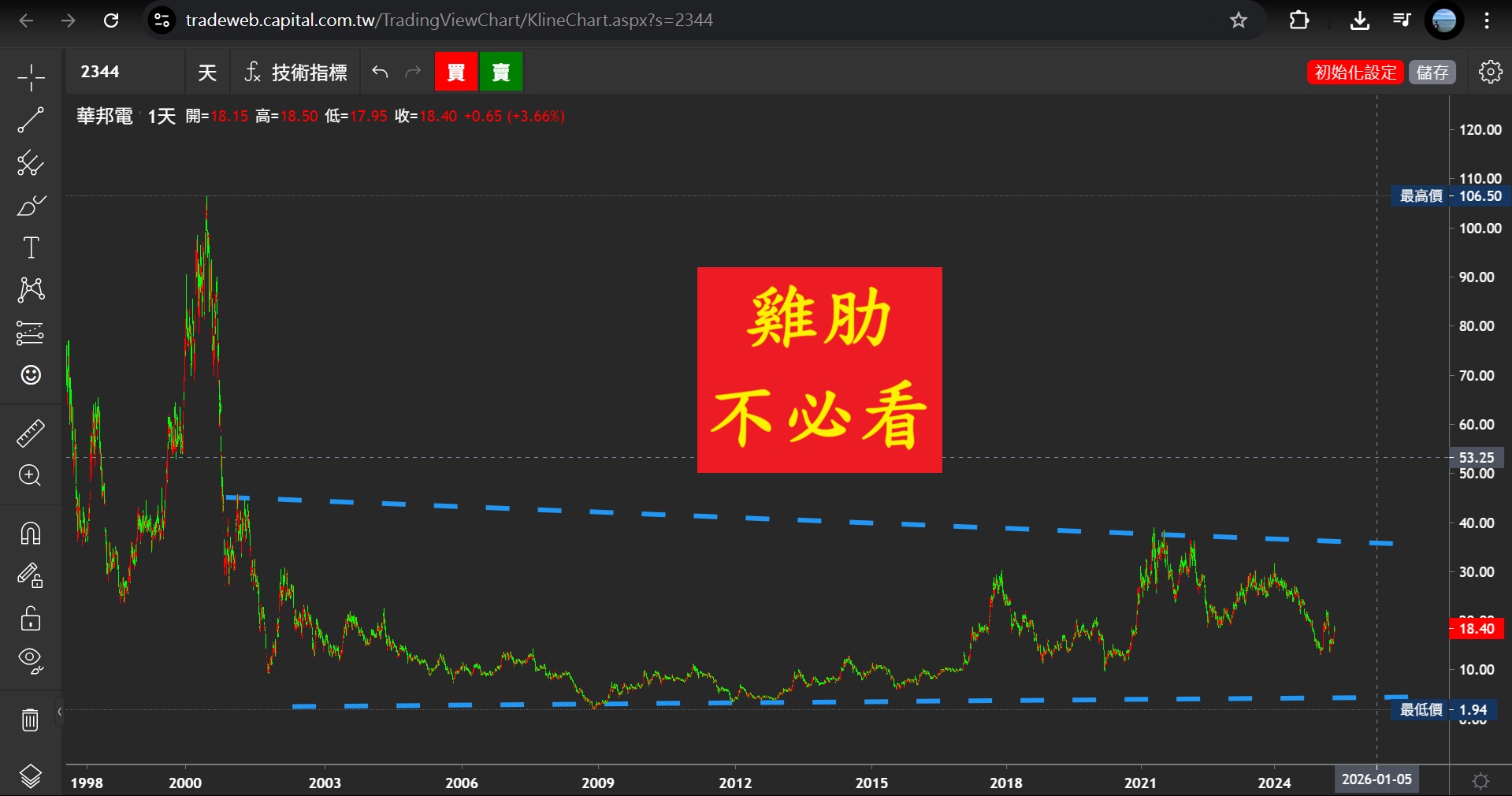
Task: Toggle magnet mode for drawings
Action: click(31, 534)
